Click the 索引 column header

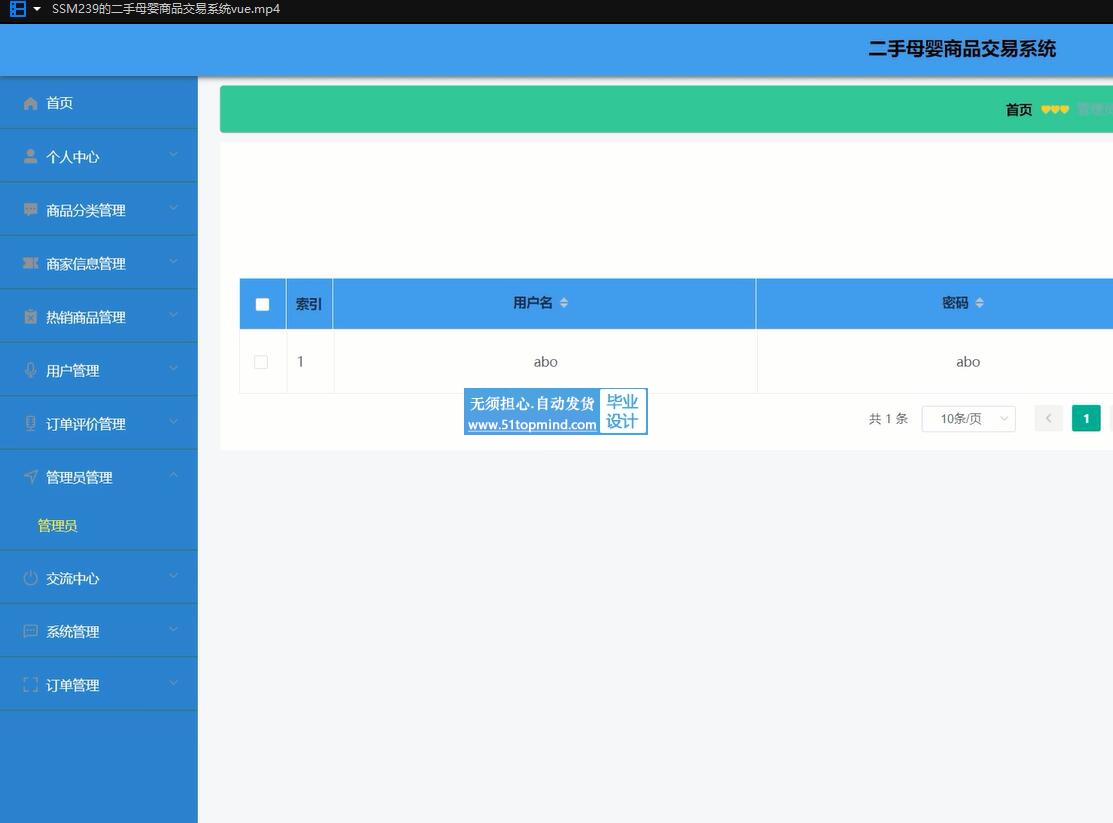click(x=309, y=304)
